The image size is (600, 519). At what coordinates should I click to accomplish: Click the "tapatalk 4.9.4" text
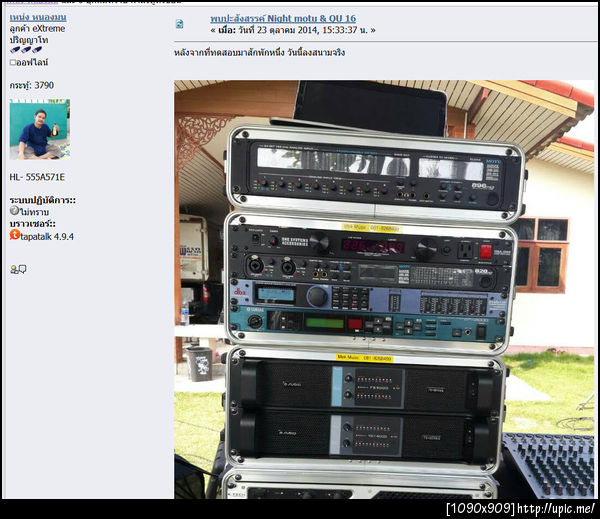[47, 237]
